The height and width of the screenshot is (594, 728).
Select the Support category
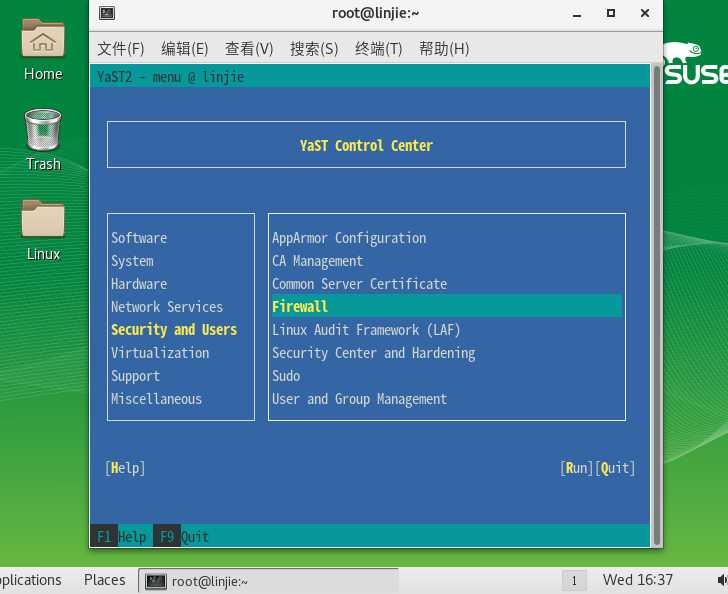[x=136, y=376]
